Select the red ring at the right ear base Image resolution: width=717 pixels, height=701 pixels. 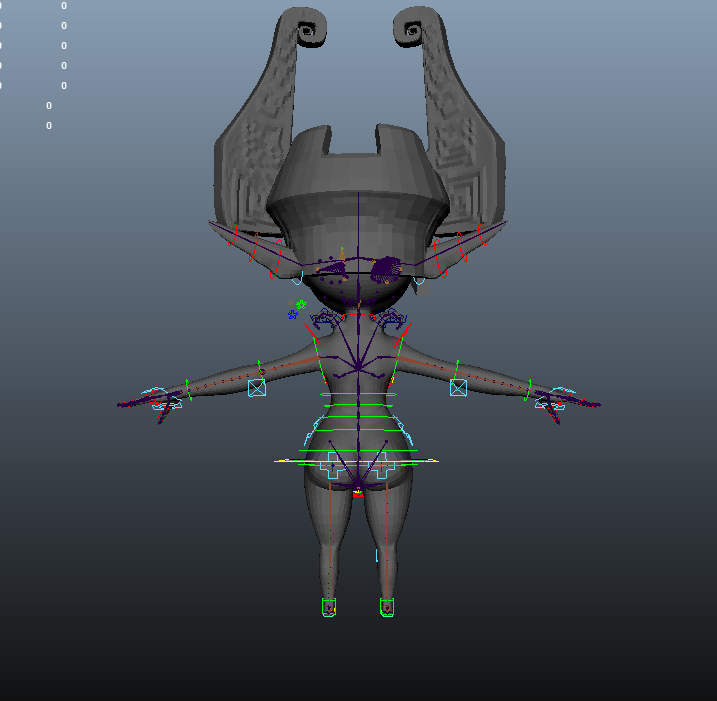(x=440, y=259)
